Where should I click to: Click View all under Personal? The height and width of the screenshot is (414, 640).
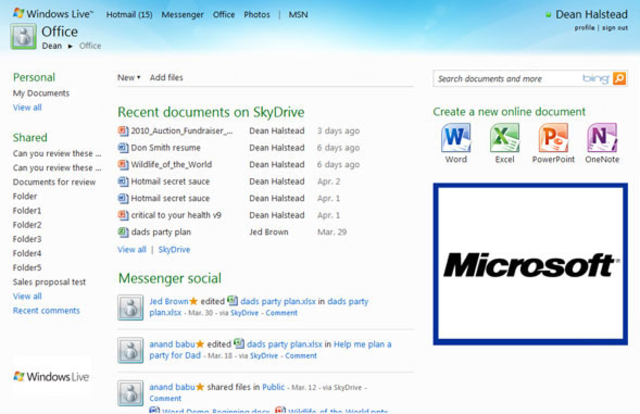click(27, 107)
